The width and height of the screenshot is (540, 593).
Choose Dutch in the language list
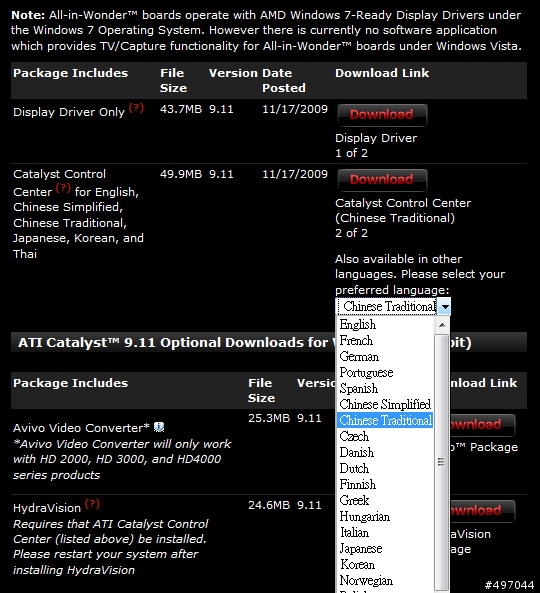[385, 468]
